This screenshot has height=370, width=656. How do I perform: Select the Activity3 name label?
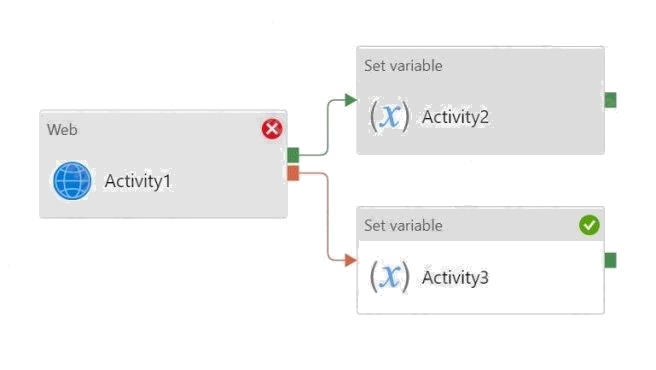tap(455, 277)
